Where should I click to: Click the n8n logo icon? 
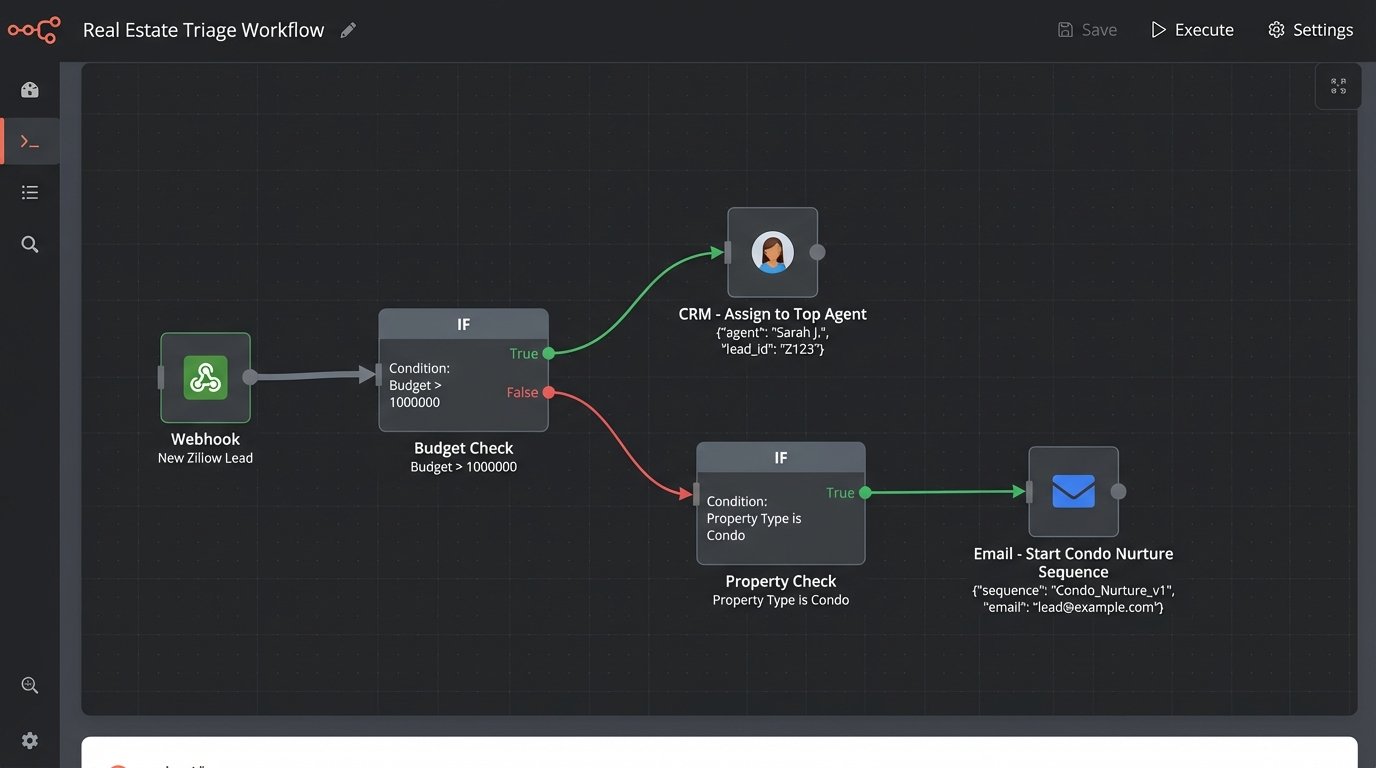tap(34, 30)
